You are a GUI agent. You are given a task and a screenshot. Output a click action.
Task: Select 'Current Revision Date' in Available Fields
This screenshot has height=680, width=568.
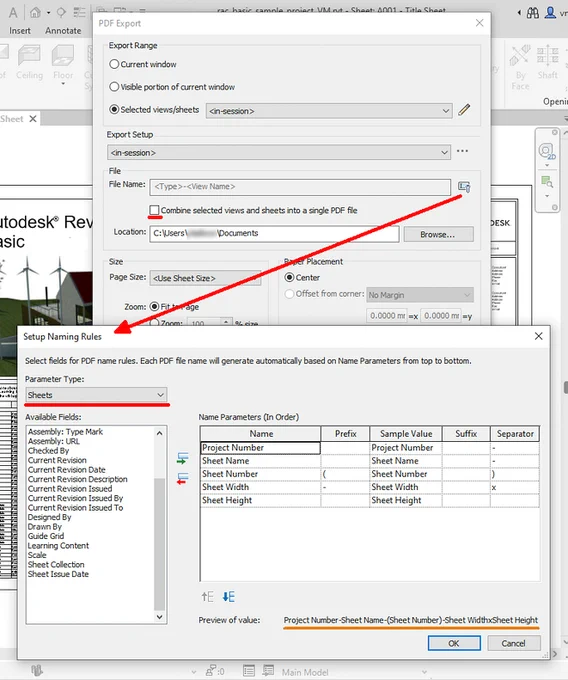click(x=67, y=470)
